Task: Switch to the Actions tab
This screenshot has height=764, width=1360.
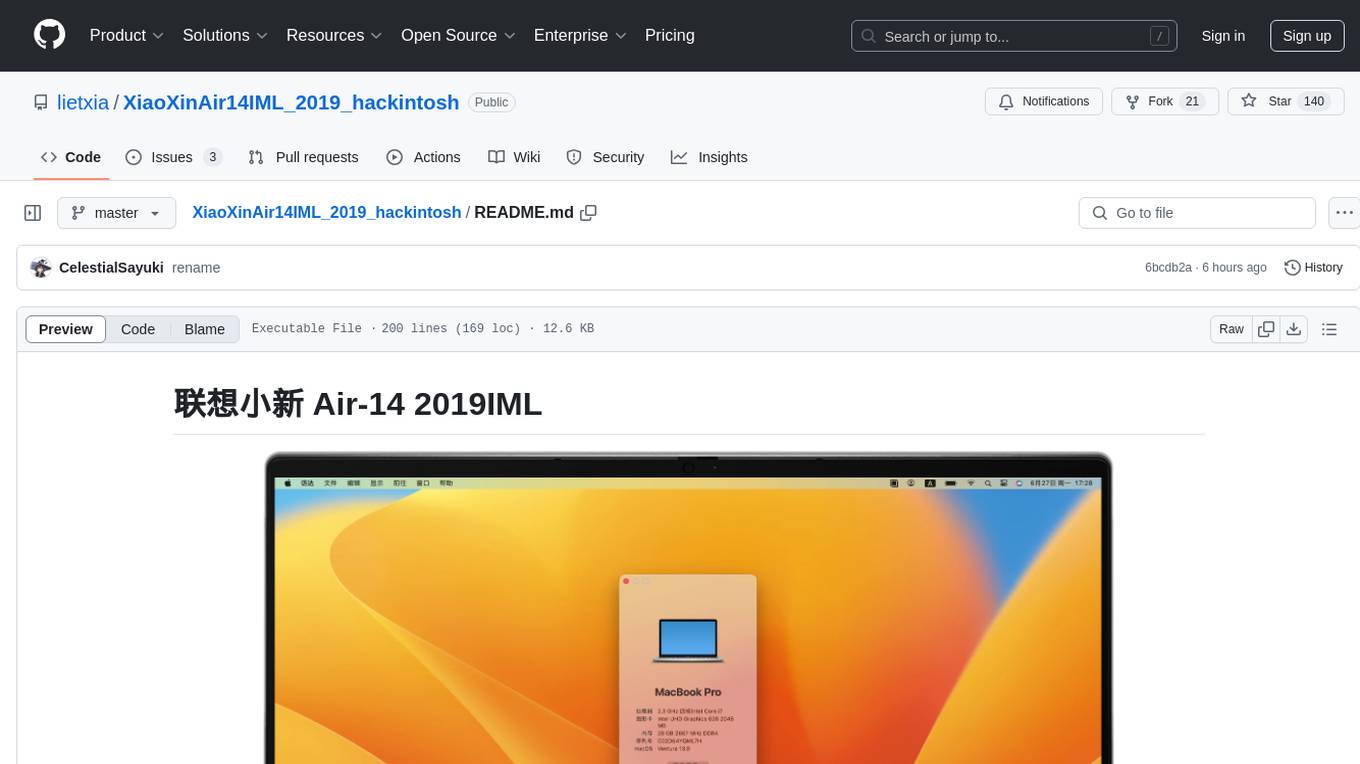Action: click(x=423, y=157)
